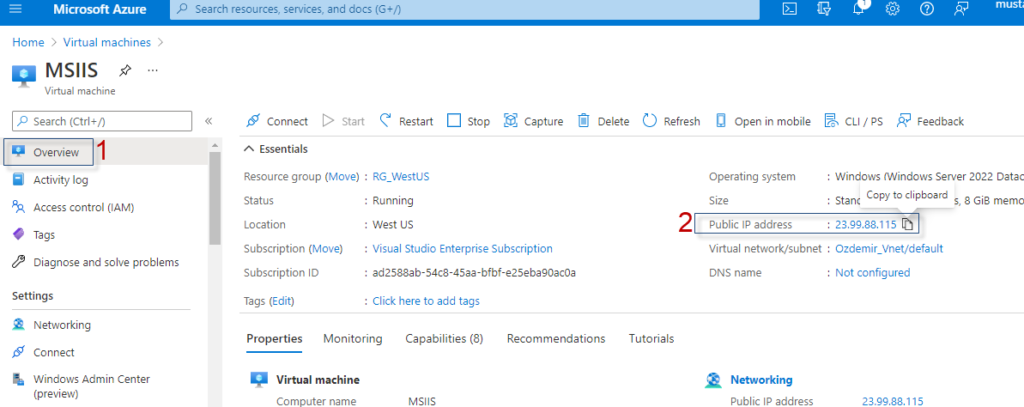
Task: Delete the virtual machine
Action: pyautogui.click(x=603, y=122)
